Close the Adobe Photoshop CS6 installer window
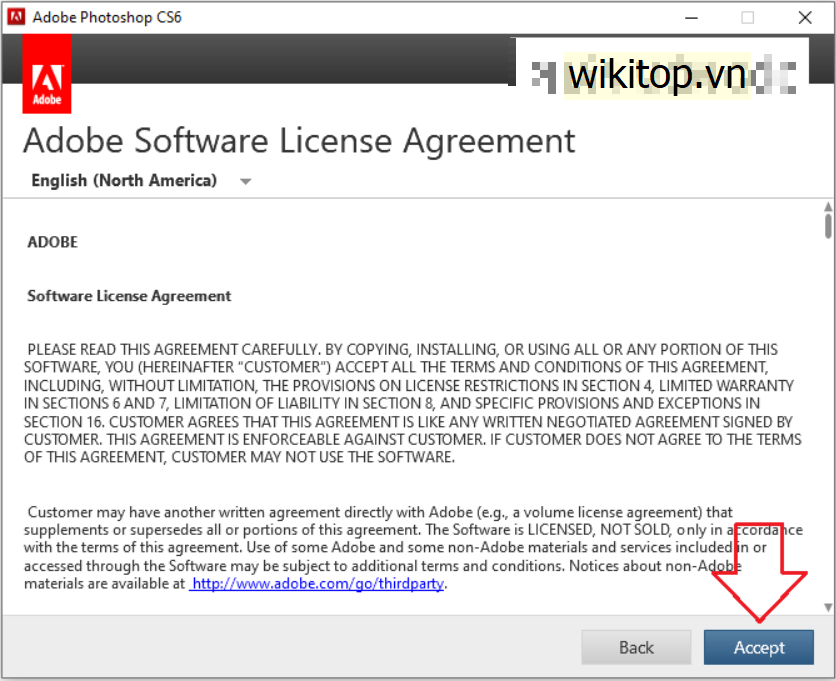 [805, 17]
